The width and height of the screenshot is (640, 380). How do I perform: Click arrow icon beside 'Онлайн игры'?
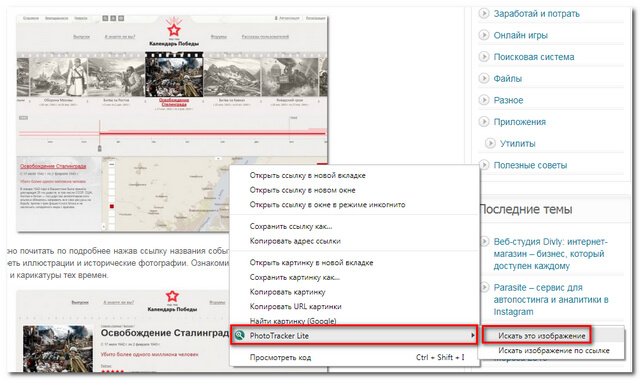[484, 35]
